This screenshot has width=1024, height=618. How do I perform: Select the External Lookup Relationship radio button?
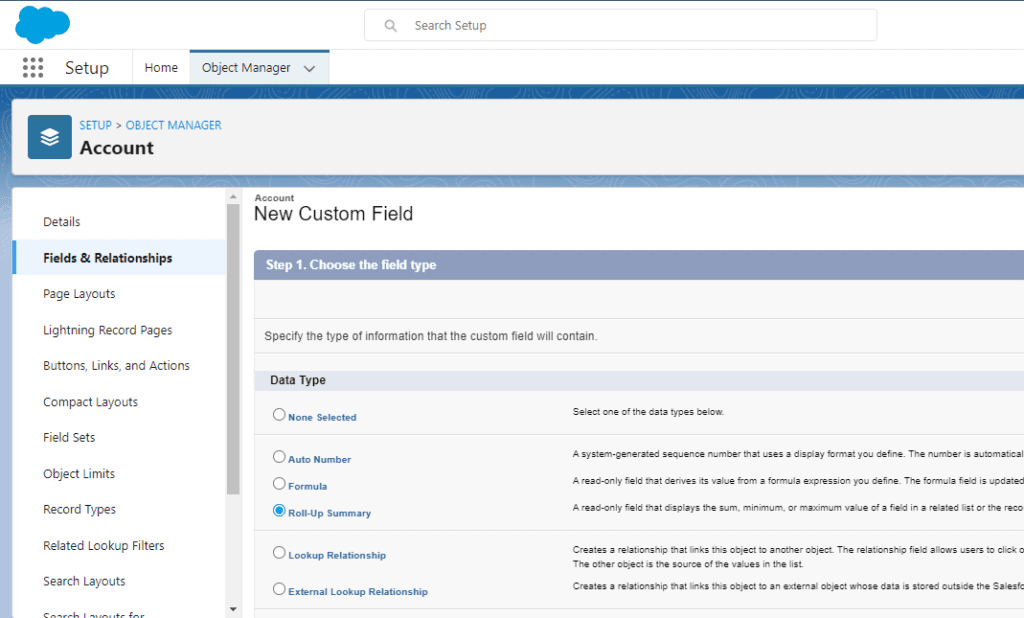click(x=280, y=589)
